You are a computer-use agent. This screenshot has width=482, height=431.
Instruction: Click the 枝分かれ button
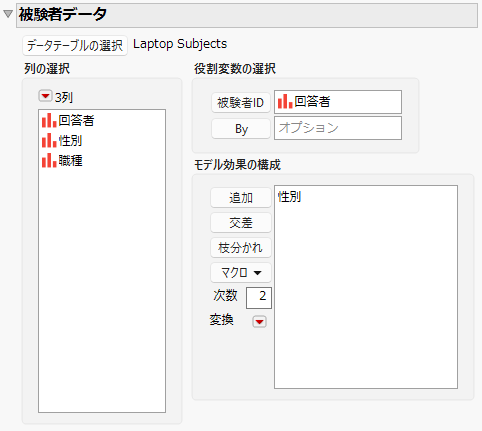241,248
